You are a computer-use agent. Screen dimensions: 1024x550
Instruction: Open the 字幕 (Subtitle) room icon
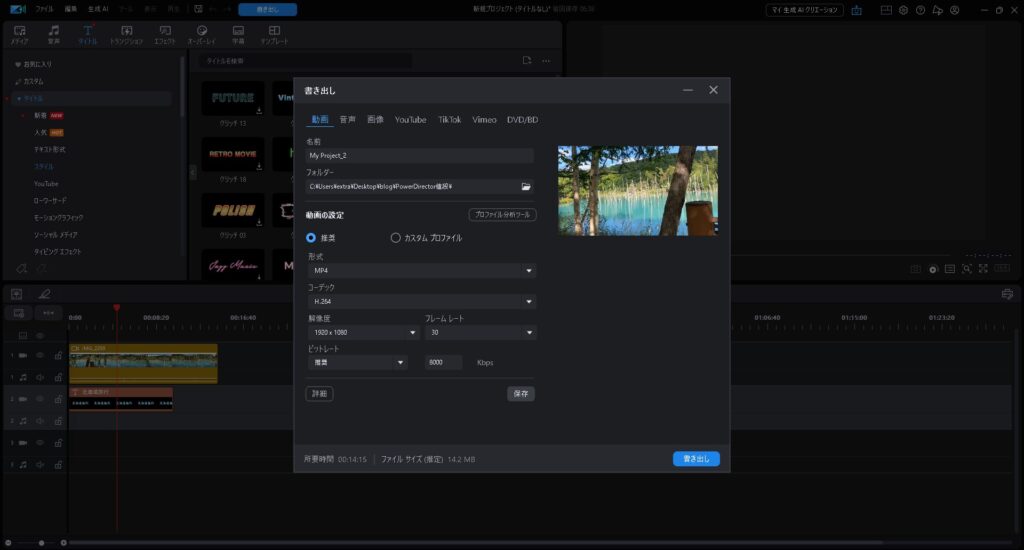238,34
